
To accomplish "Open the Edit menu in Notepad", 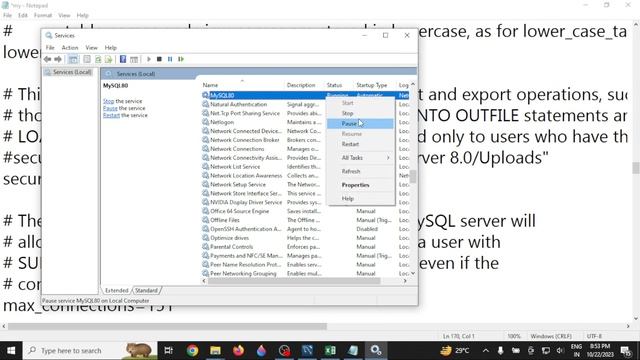I will [x=23, y=15].
